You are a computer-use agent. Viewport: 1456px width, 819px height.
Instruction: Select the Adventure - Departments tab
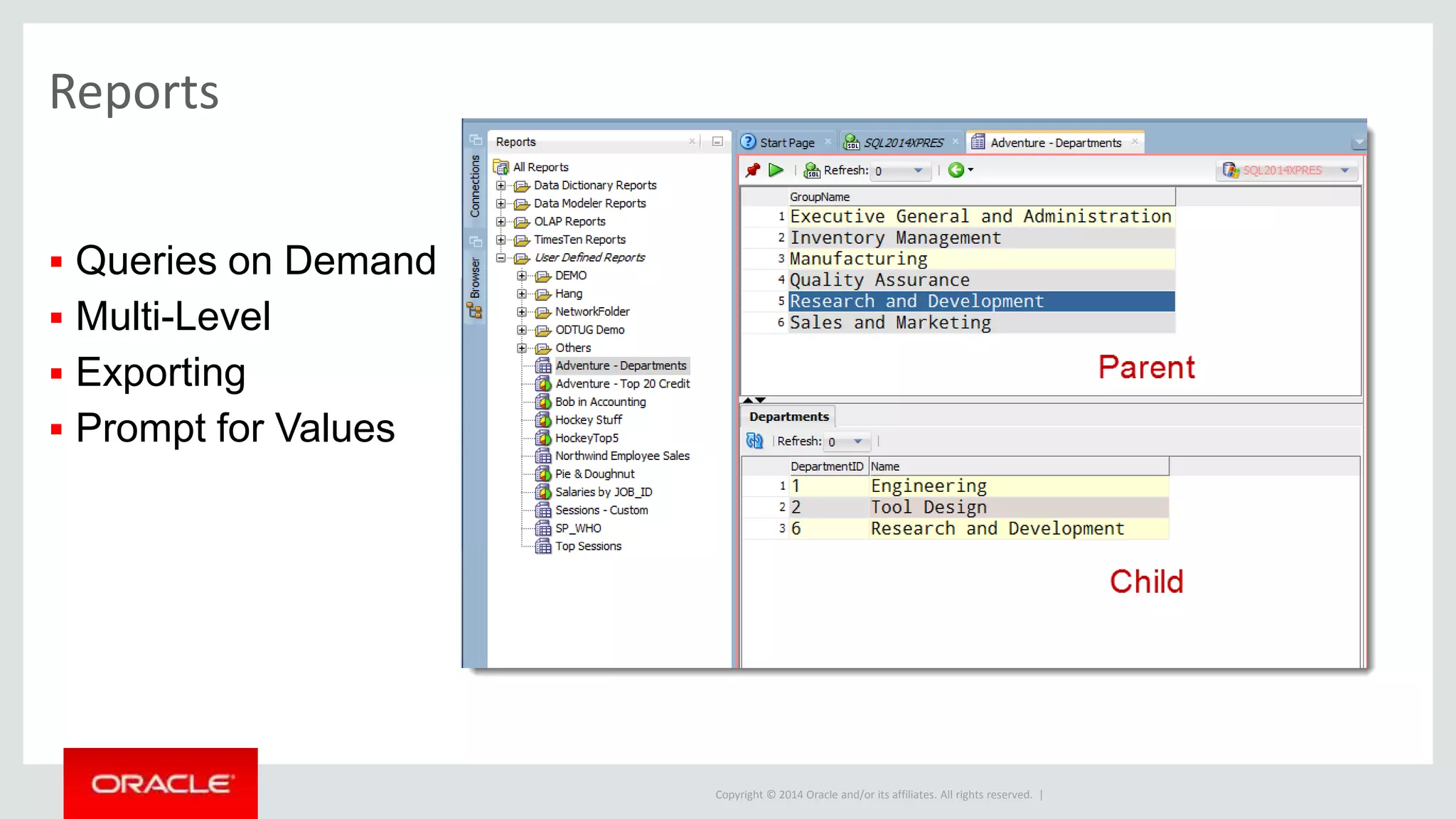pos(1055,142)
